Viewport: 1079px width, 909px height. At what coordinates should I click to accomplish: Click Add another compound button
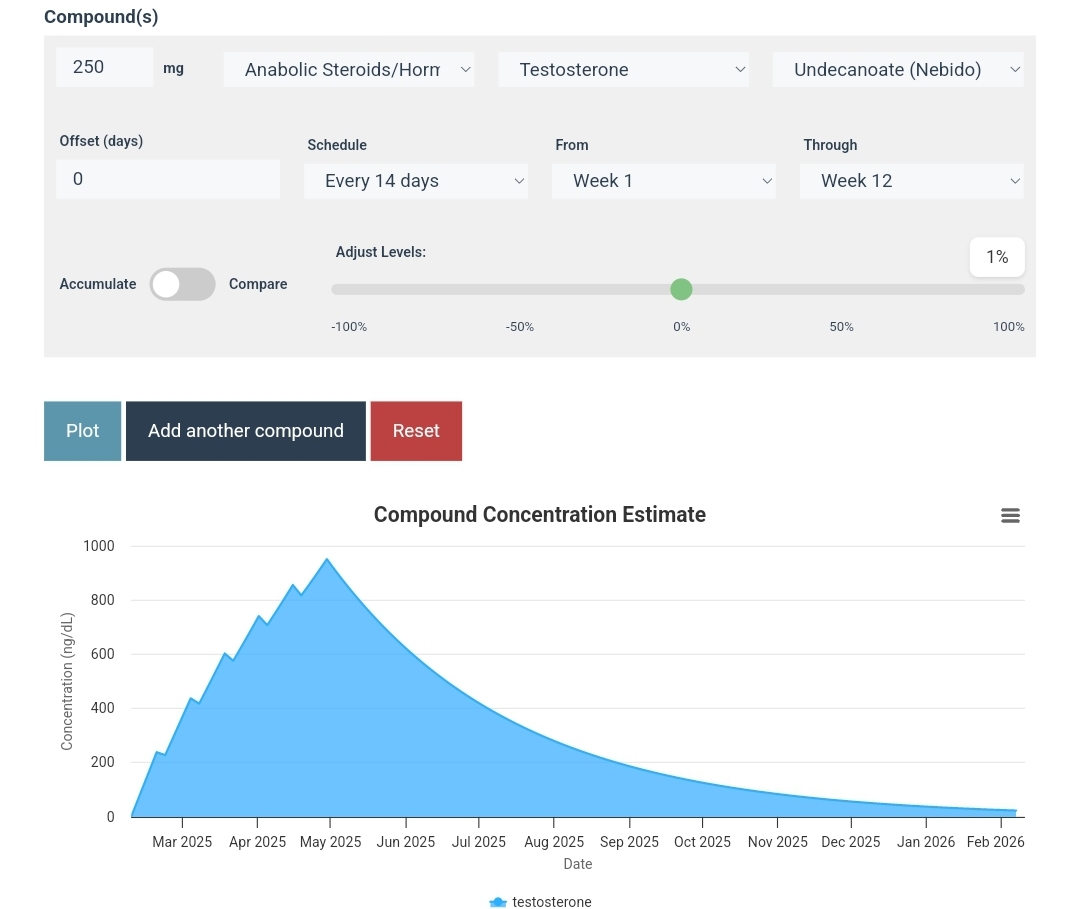[245, 431]
